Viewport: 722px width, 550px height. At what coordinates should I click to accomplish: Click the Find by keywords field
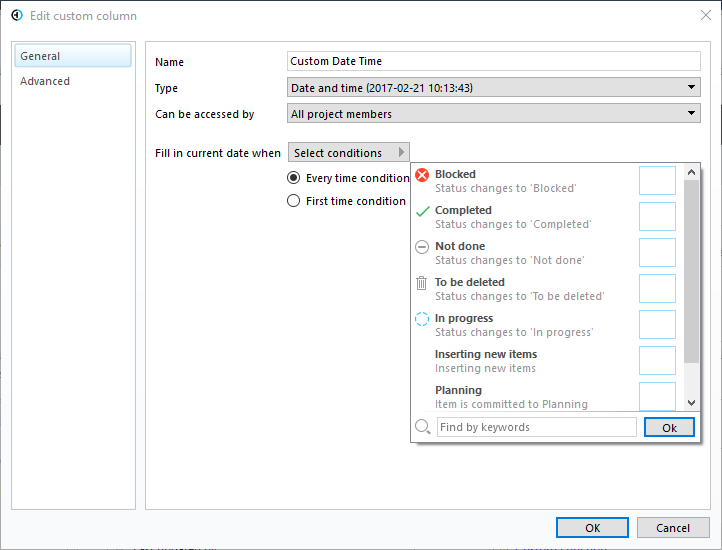536,427
